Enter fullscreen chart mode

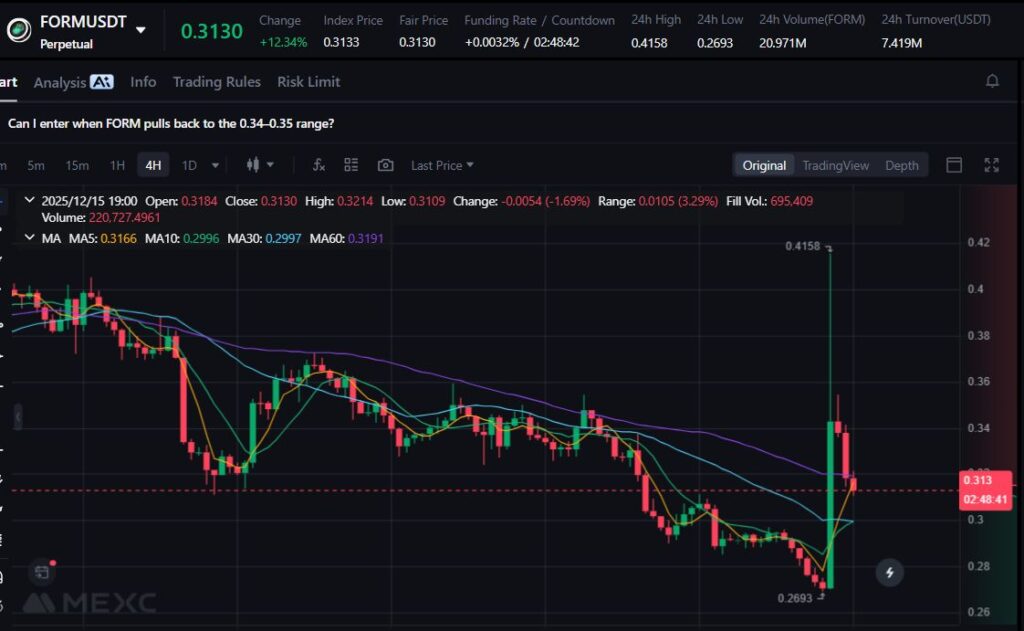(x=992, y=165)
